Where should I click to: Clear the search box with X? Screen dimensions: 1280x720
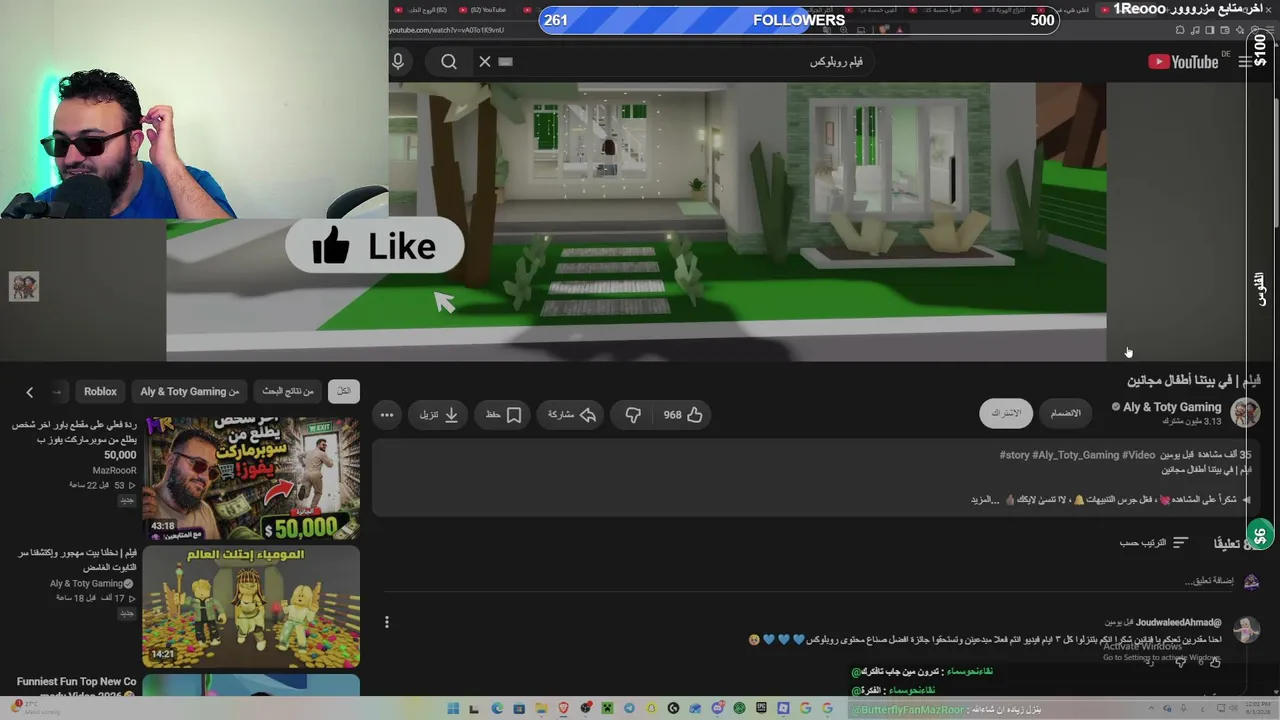[485, 62]
